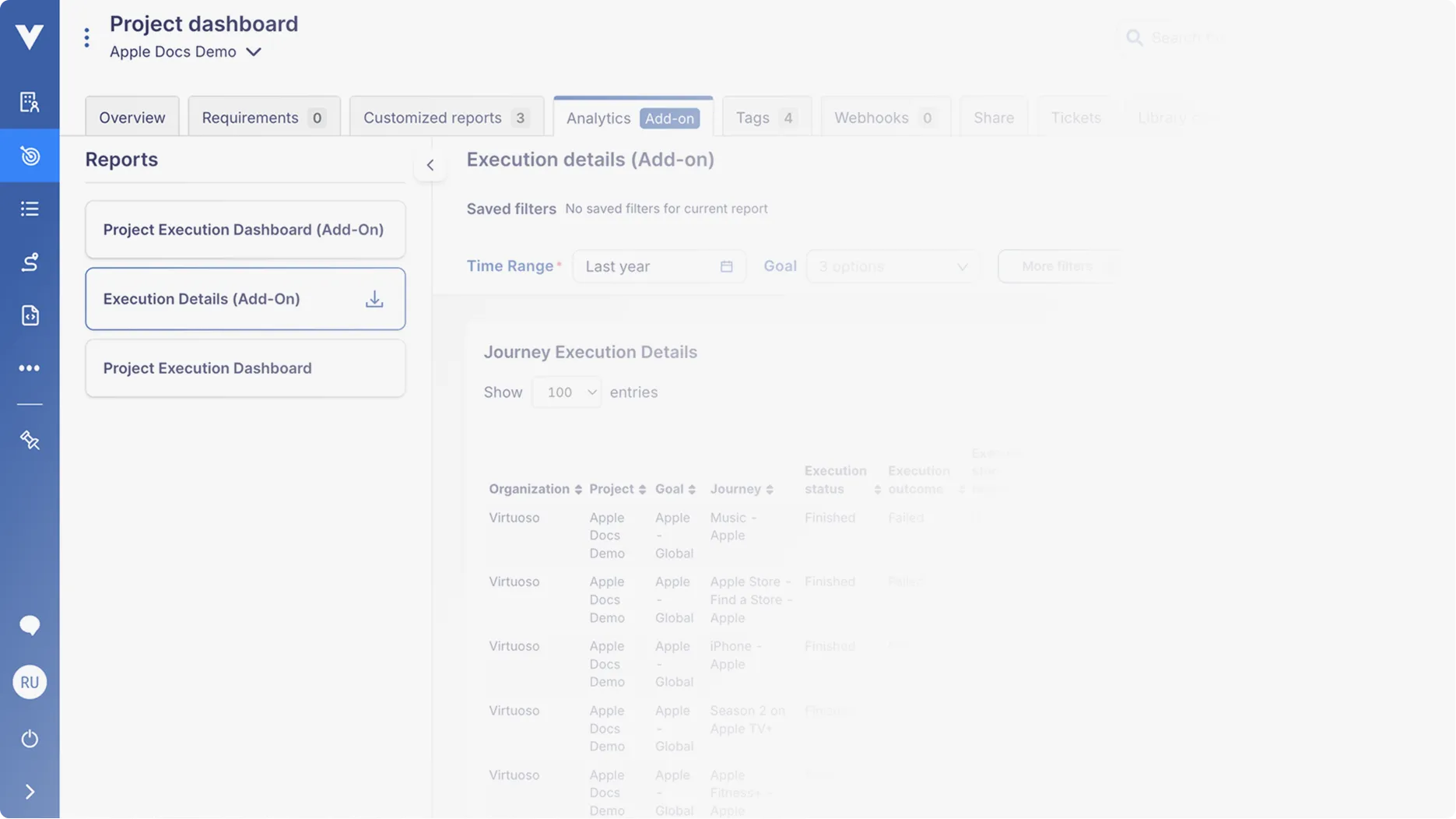Open the organization building icon in sidebar
Screen dimensions: 1456x819
pos(30,102)
